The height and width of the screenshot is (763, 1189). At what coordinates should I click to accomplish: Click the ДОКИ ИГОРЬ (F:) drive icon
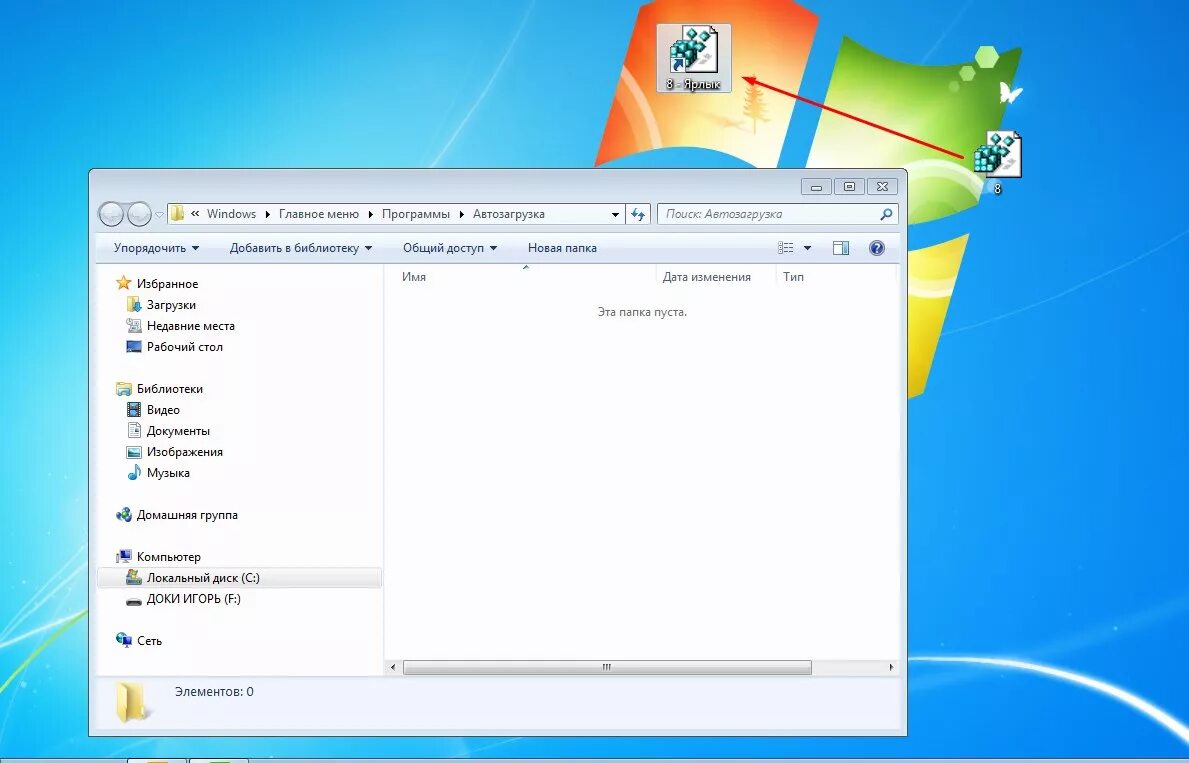(133, 600)
